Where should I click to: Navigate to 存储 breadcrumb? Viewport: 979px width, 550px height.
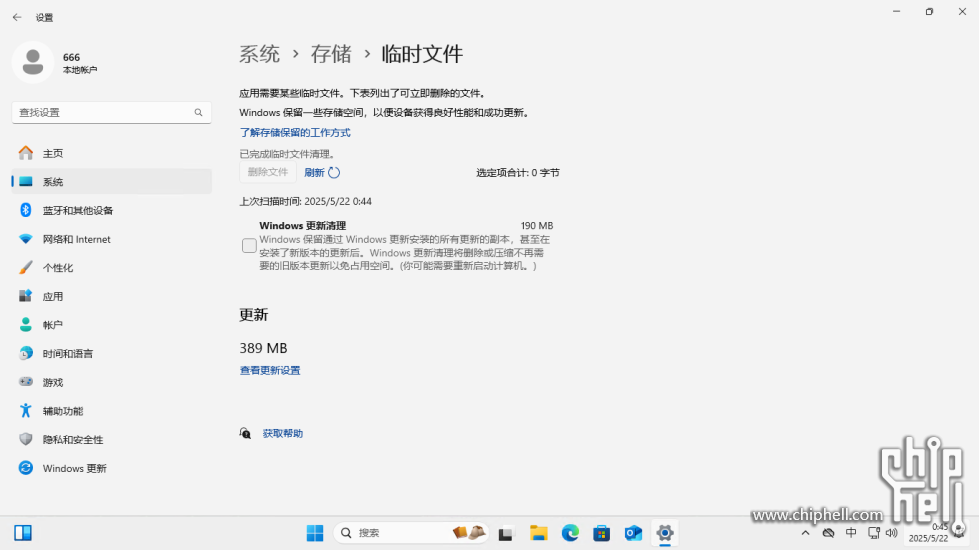(331, 54)
